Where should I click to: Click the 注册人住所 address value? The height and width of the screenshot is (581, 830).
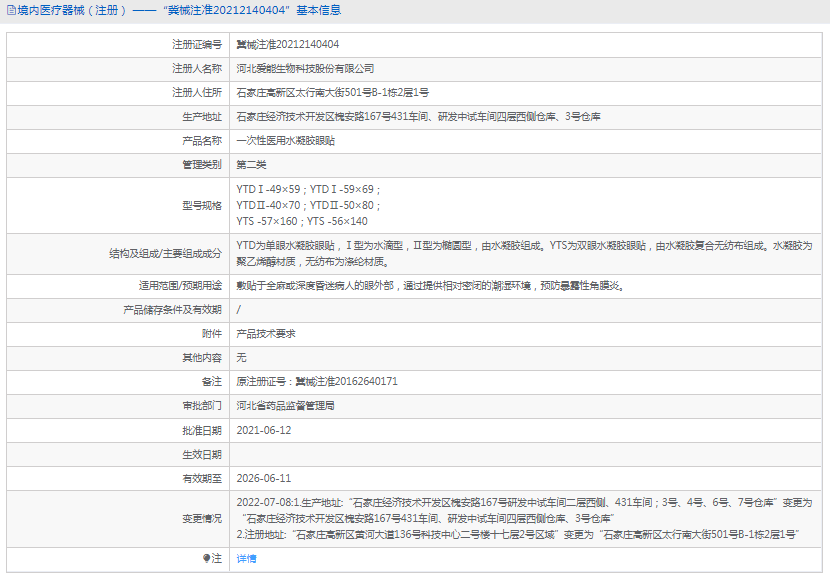pyautogui.click(x=332, y=93)
